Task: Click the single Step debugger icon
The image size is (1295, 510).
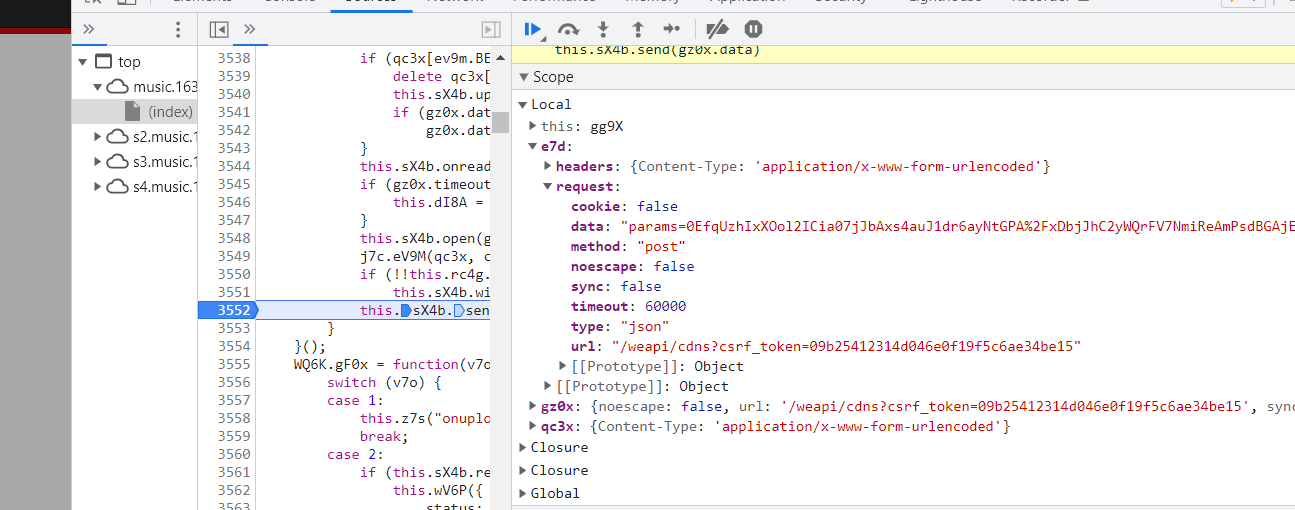Action: (672, 29)
